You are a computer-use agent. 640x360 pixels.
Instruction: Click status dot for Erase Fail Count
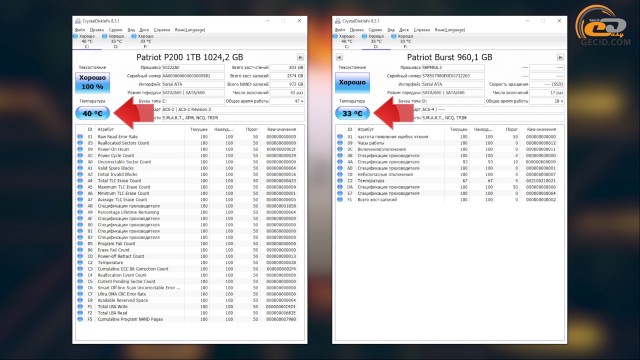(x=80, y=250)
